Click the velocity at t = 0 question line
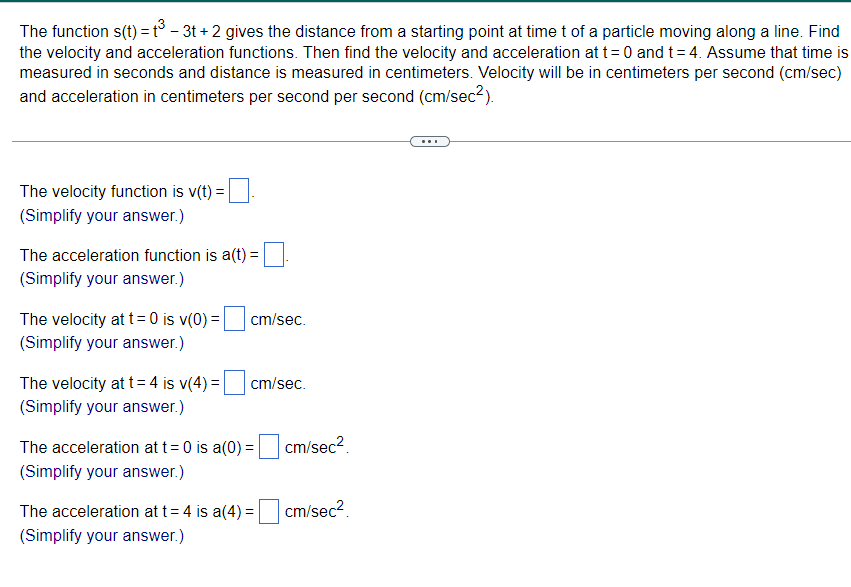Screen dimensions: 851x587 coord(120,319)
